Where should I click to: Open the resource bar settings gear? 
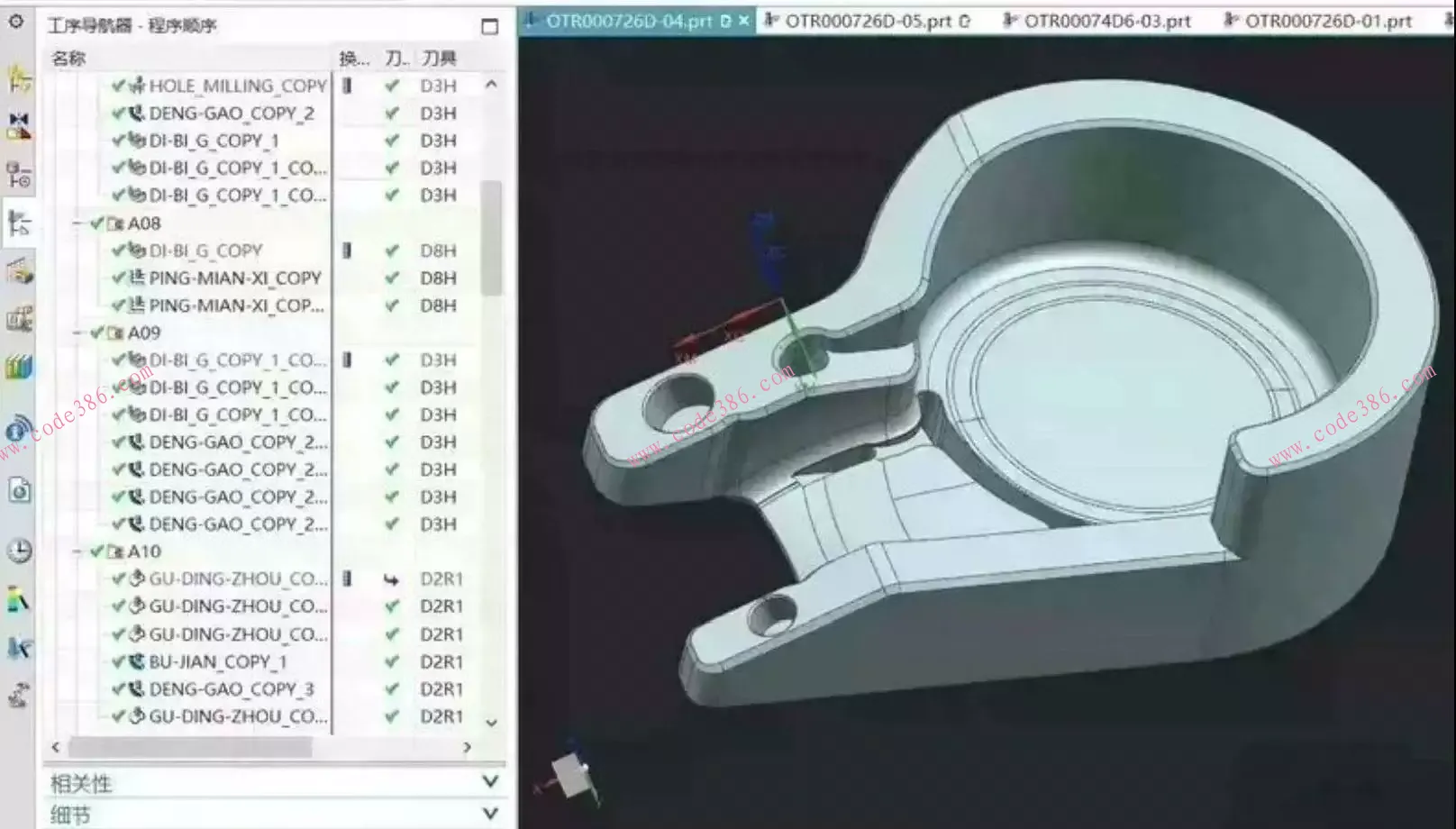(16, 21)
